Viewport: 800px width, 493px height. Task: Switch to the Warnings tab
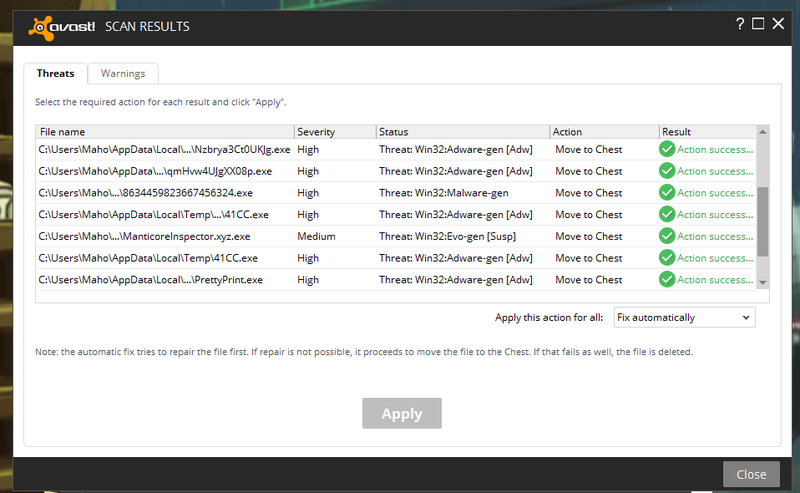123,73
